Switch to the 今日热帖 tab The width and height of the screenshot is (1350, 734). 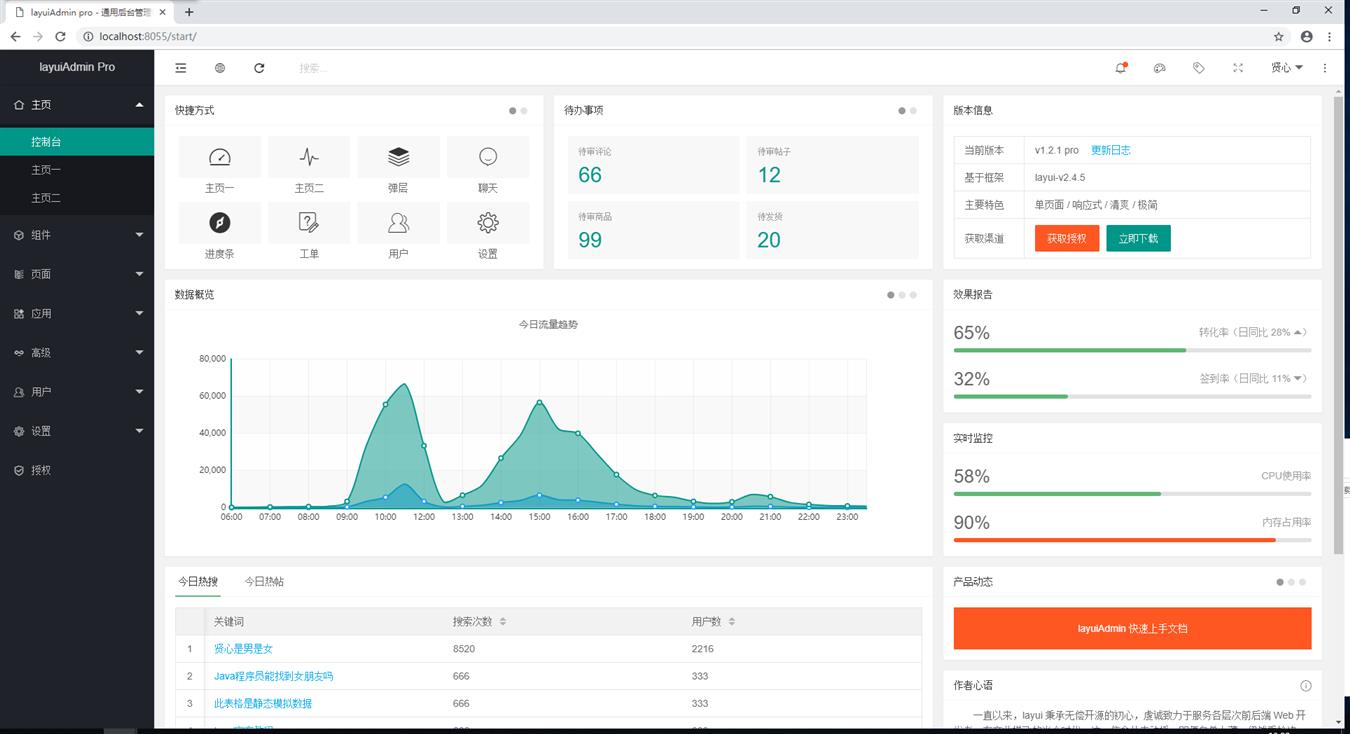coord(264,581)
